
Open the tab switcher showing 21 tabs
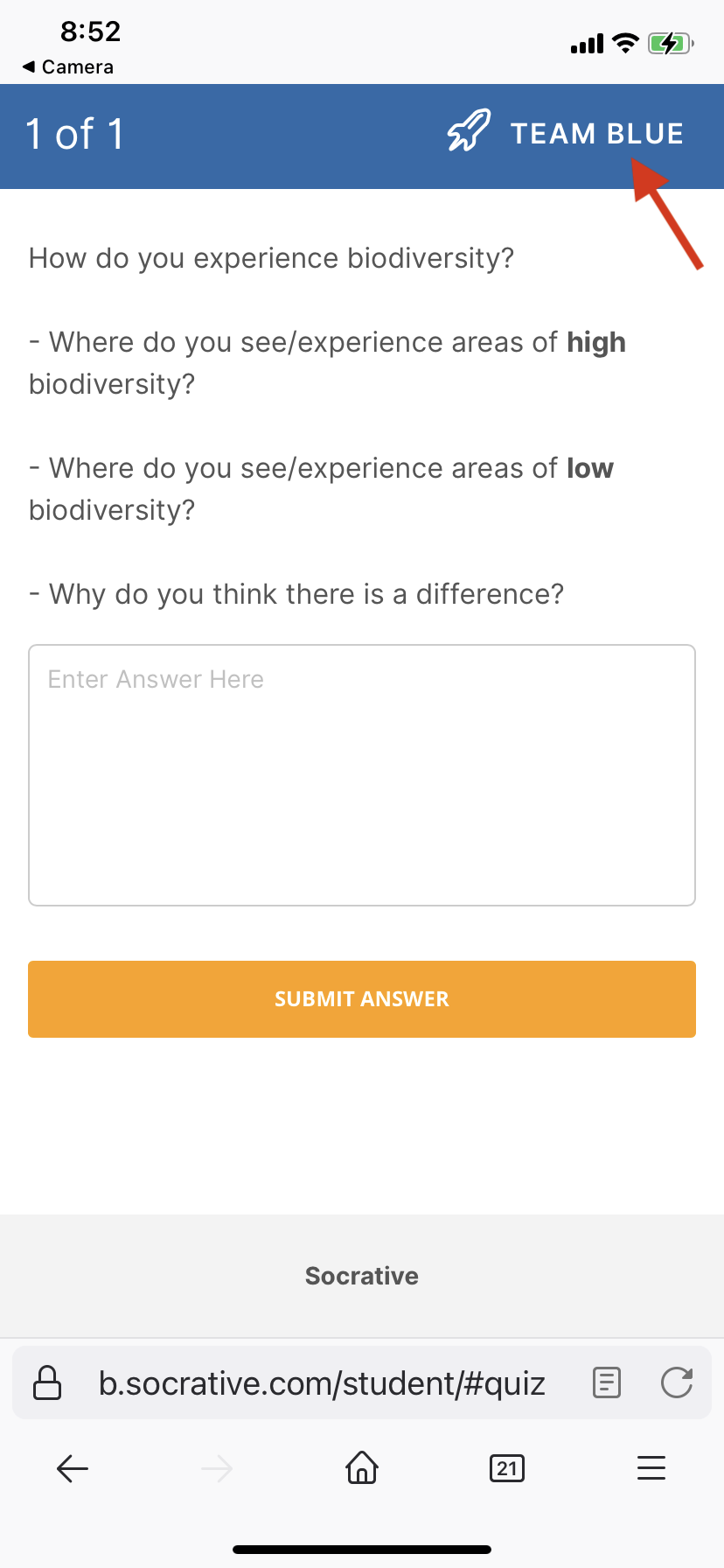tap(507, 1468)
